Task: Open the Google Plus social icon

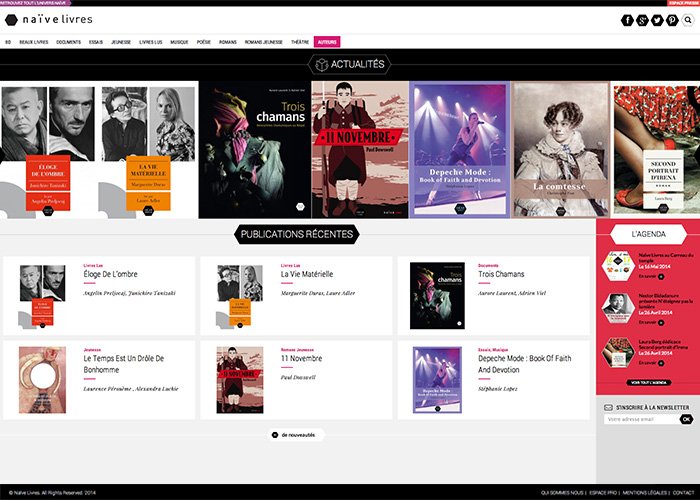Action: 642,20
